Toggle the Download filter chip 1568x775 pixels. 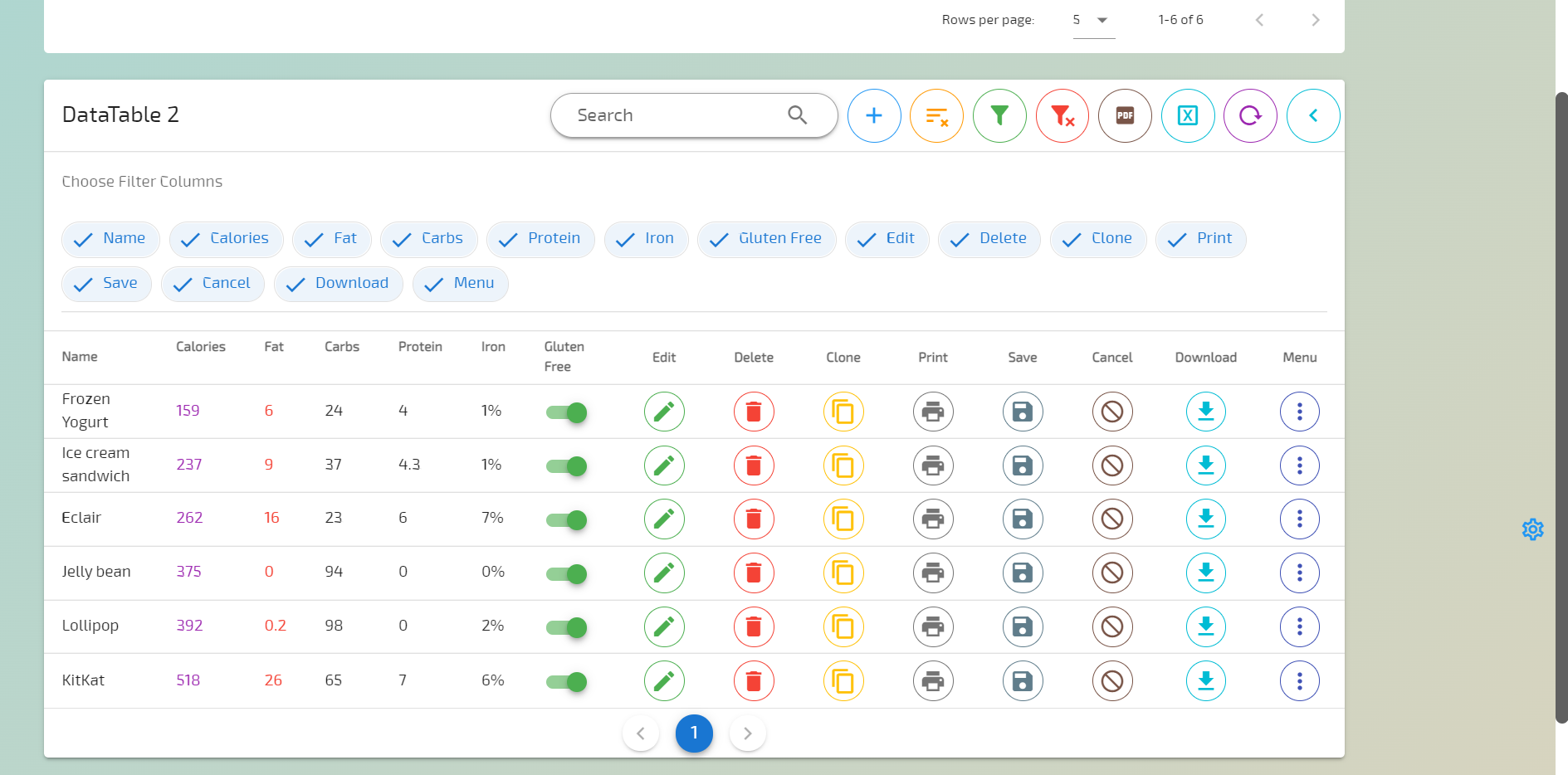tap(339, 284)
